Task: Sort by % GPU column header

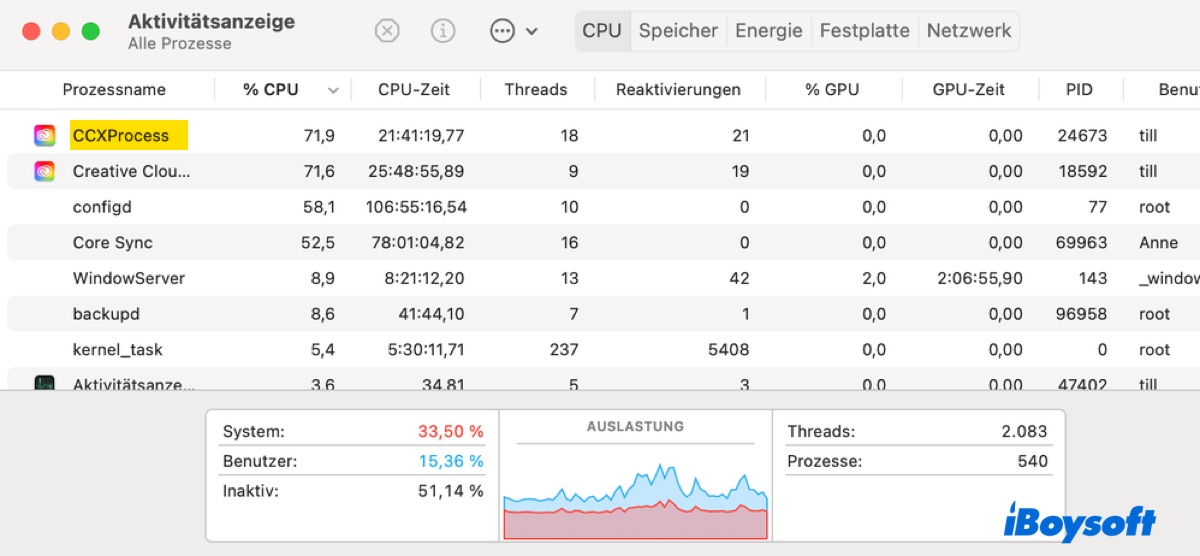Action: tap(832, 90)
